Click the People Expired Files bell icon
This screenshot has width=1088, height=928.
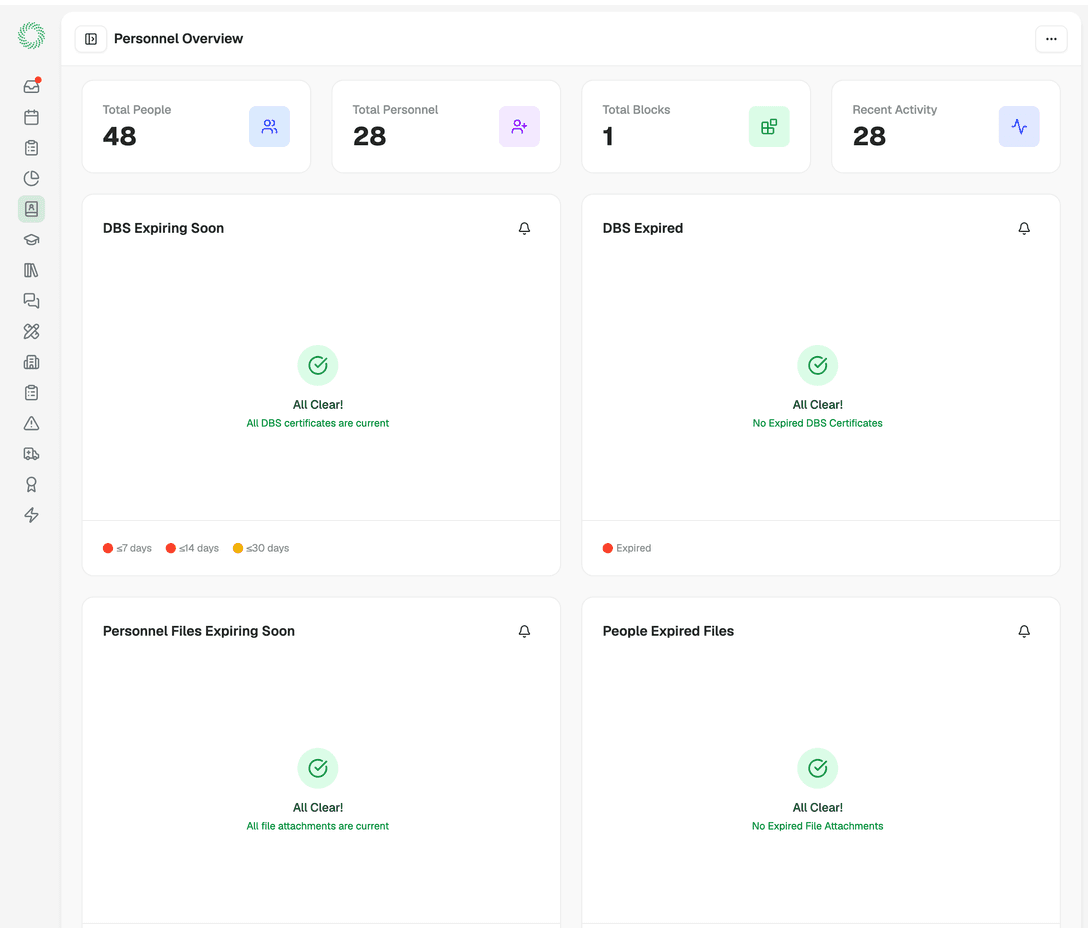point(1024,631)
